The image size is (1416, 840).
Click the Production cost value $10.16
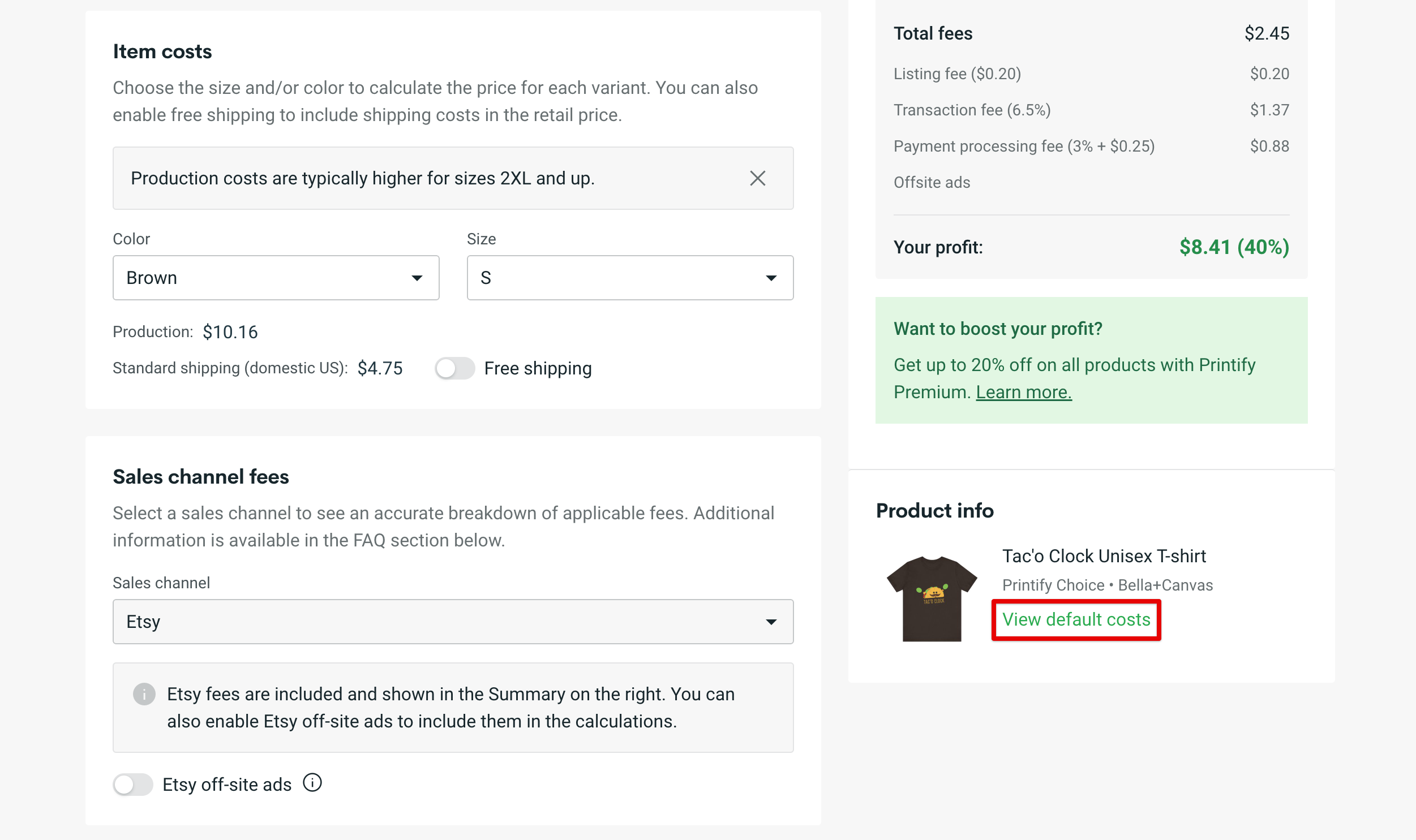click(230, 331)
